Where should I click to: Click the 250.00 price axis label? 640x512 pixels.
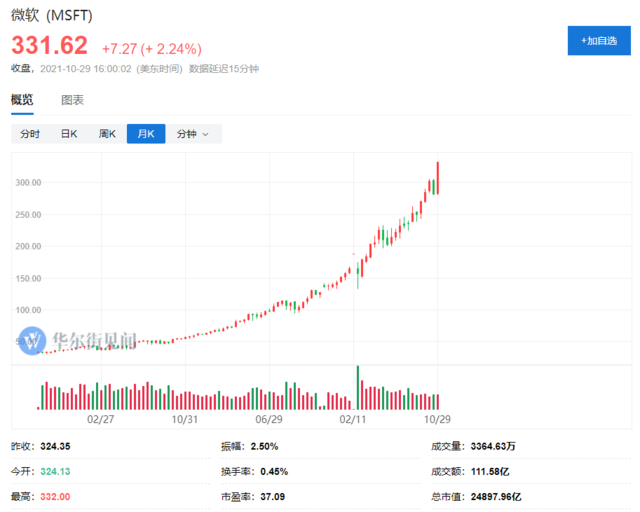click(x=28, y=215)
